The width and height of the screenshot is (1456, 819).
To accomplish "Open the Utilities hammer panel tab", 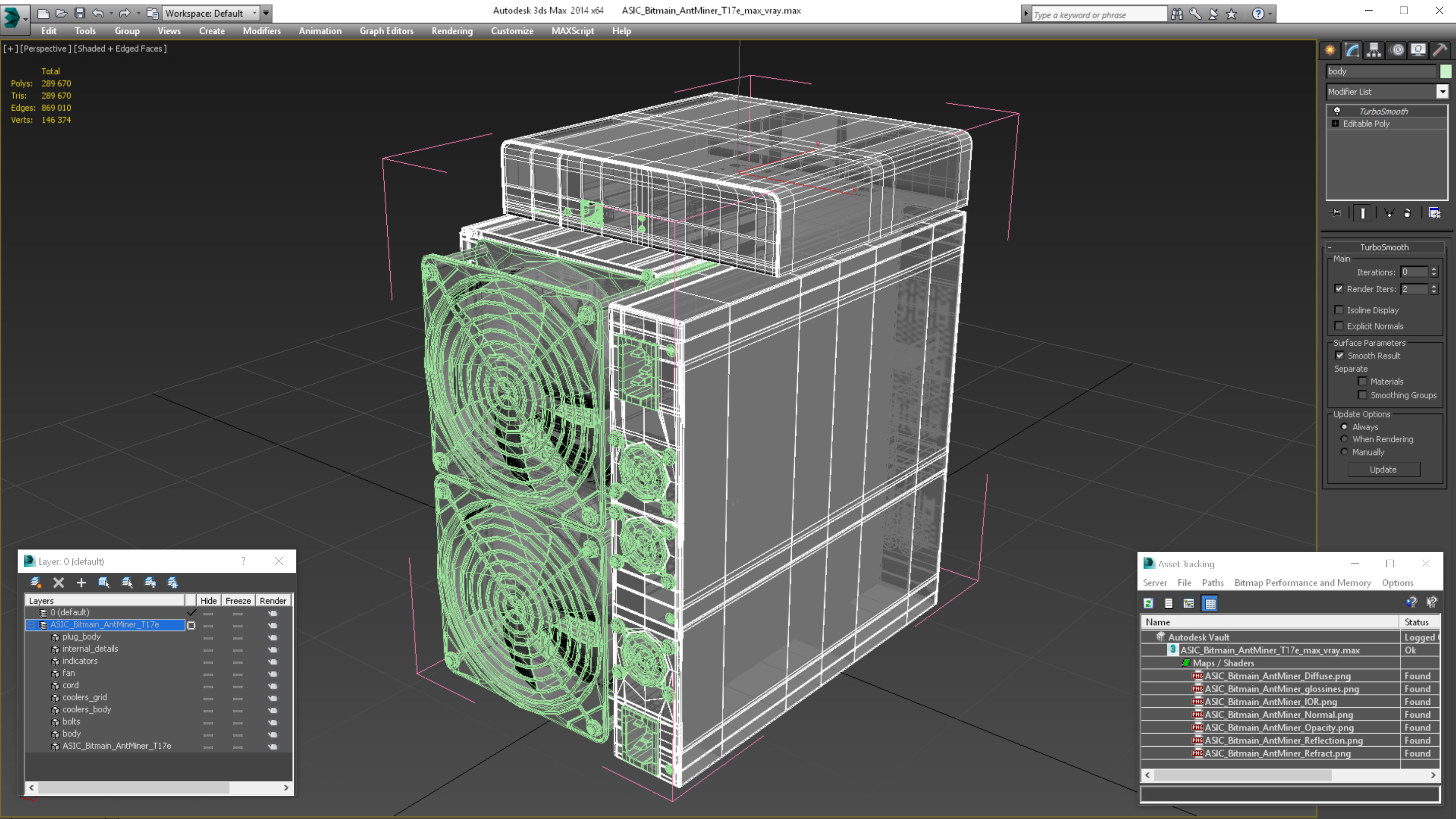I will (1440, 51).
